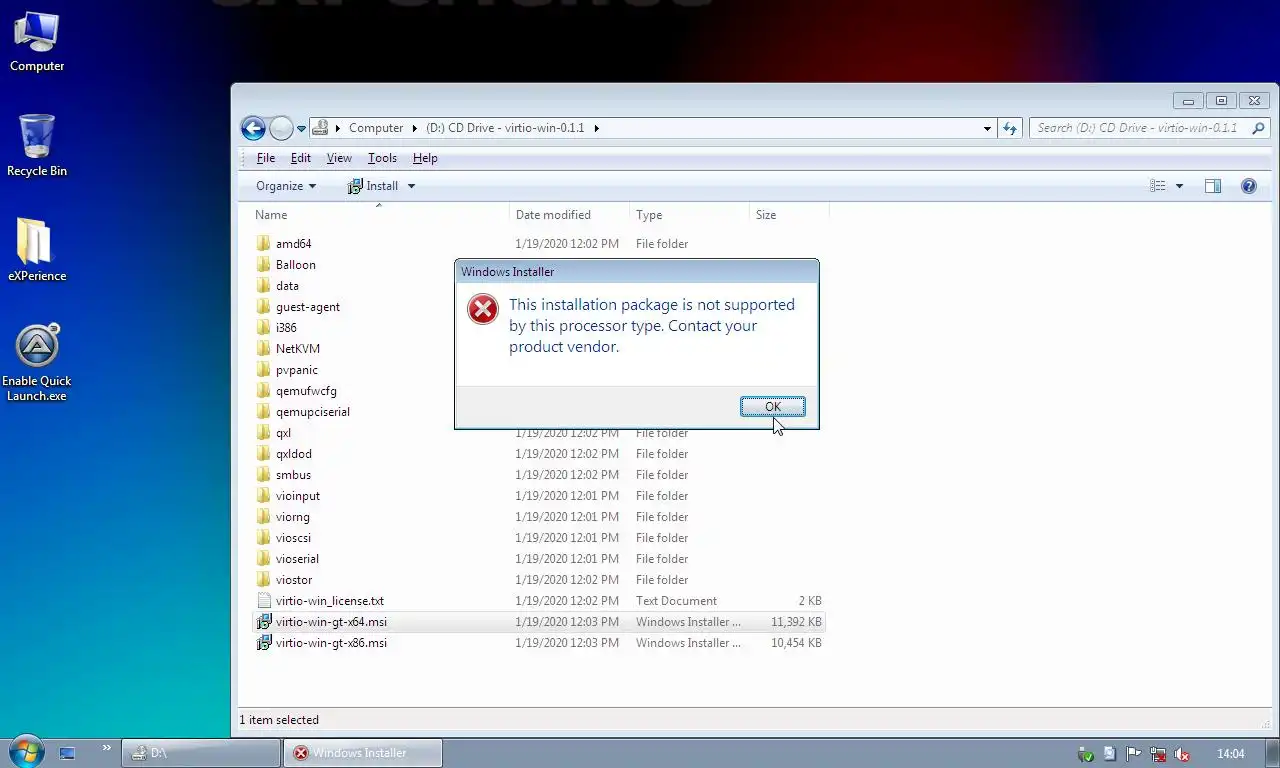
Task: Open Explorer help via the question mark icon
Action: point(1248,186)
